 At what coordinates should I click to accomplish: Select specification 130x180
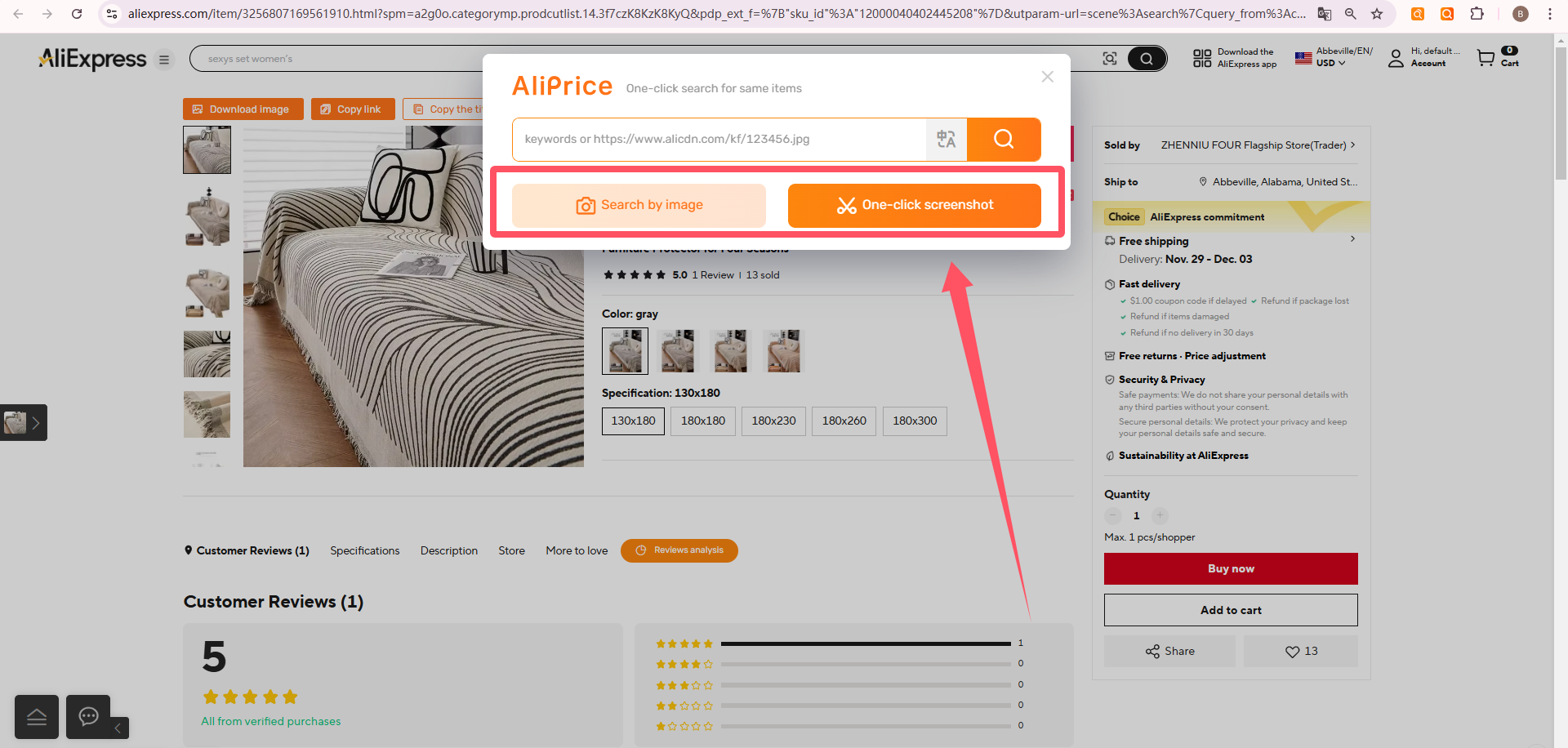point(633,421)
